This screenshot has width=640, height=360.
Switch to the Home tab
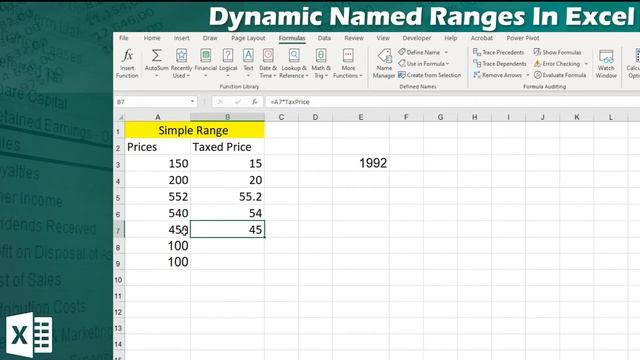[x=152, y=38]
